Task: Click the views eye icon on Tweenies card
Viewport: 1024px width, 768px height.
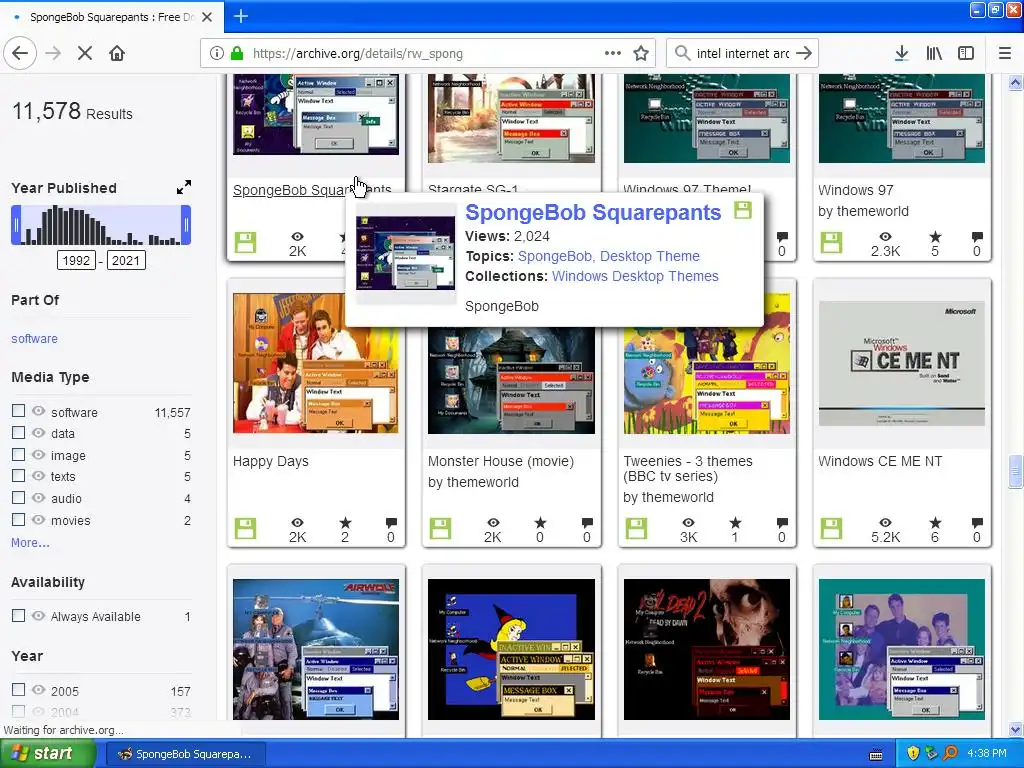Action: [x=688, y=522]
